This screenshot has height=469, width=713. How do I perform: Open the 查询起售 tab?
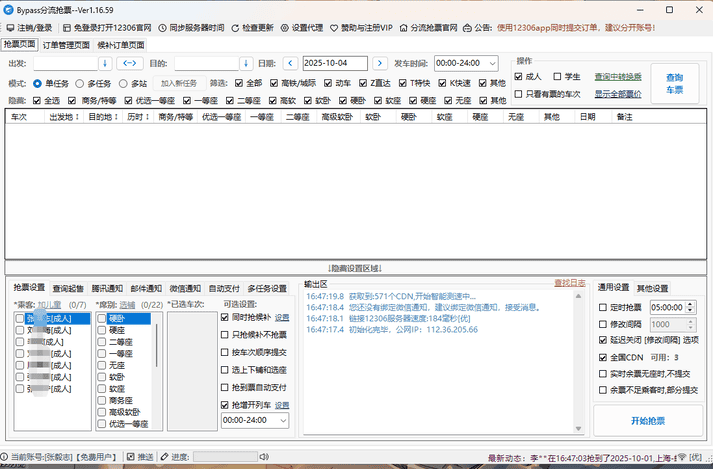pos(68,288)
